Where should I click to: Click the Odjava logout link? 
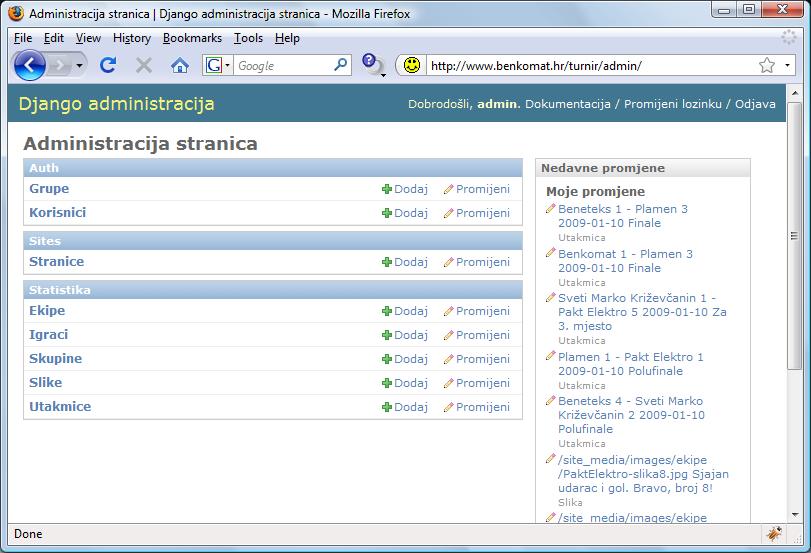click(x=755, y=104)
